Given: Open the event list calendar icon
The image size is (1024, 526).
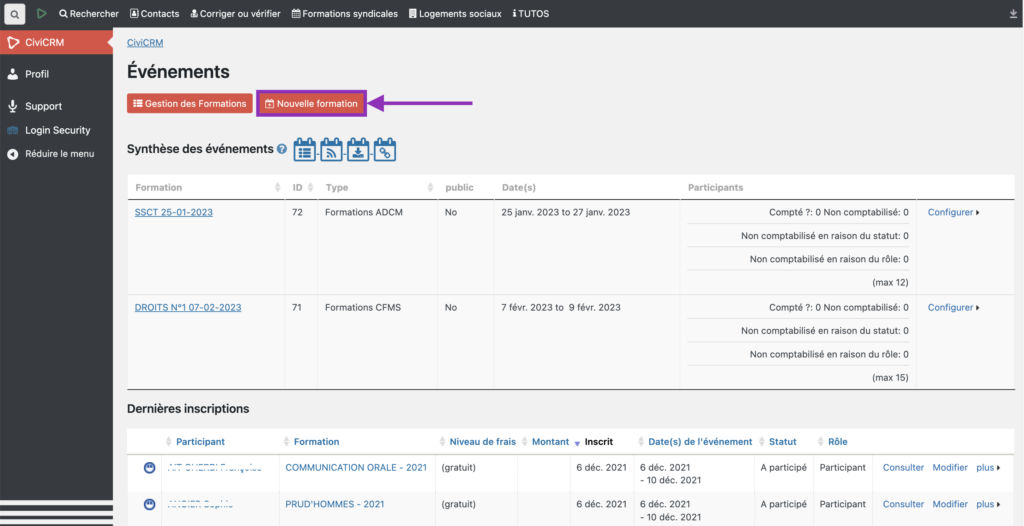Looking at the screenshot, I should (305, 150).
